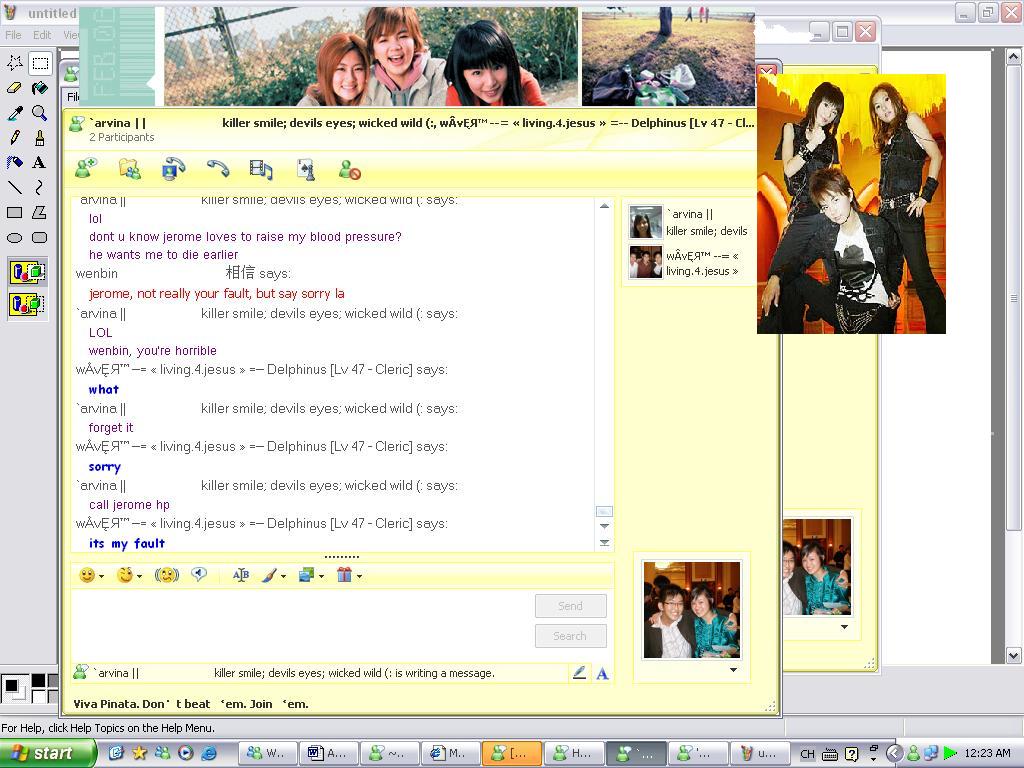Select the Airbrush spray tool
The width and height of the screenshot is (1024, 768).
(14, 162)
